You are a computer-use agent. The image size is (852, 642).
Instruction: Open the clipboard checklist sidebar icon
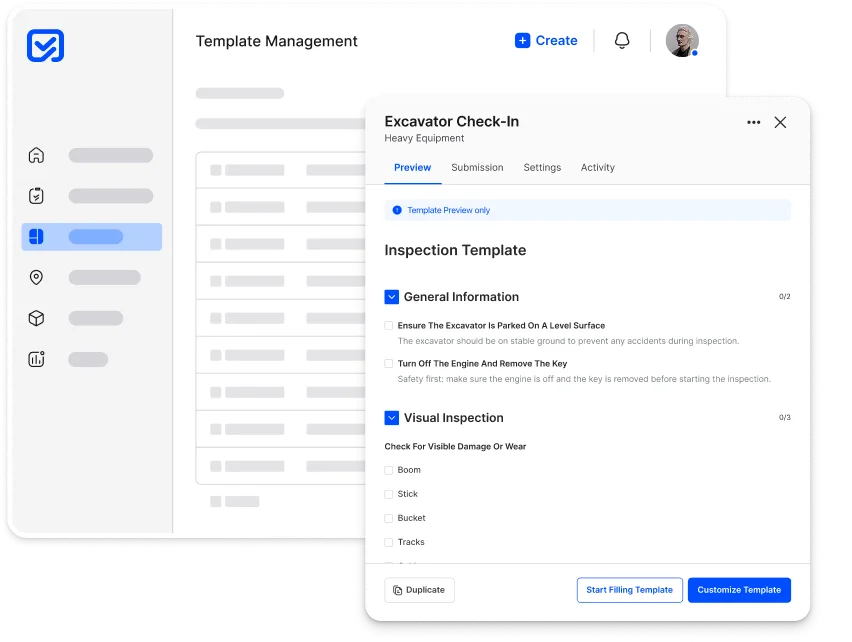coord(36,196)
